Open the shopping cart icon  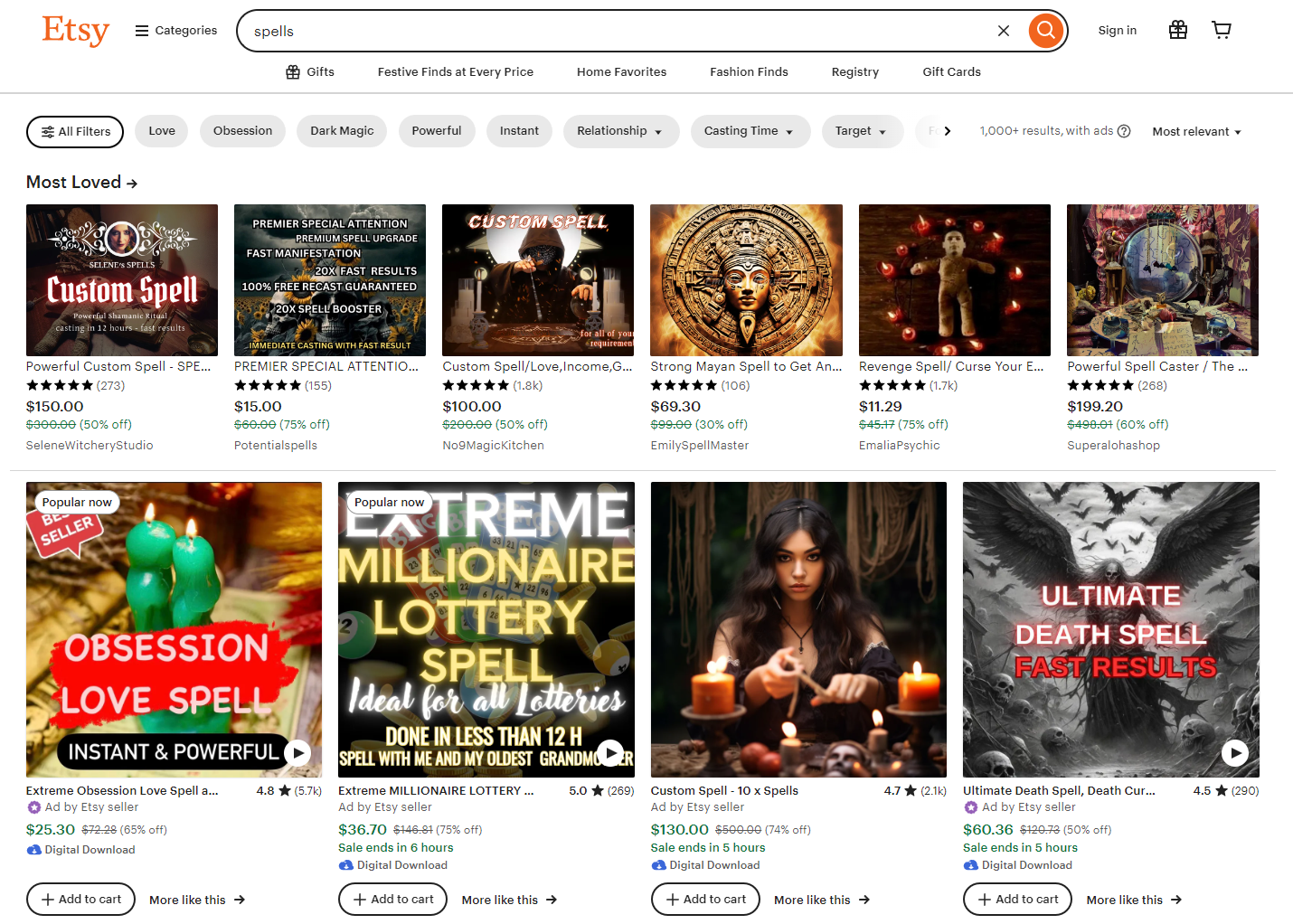(1222, 30)
